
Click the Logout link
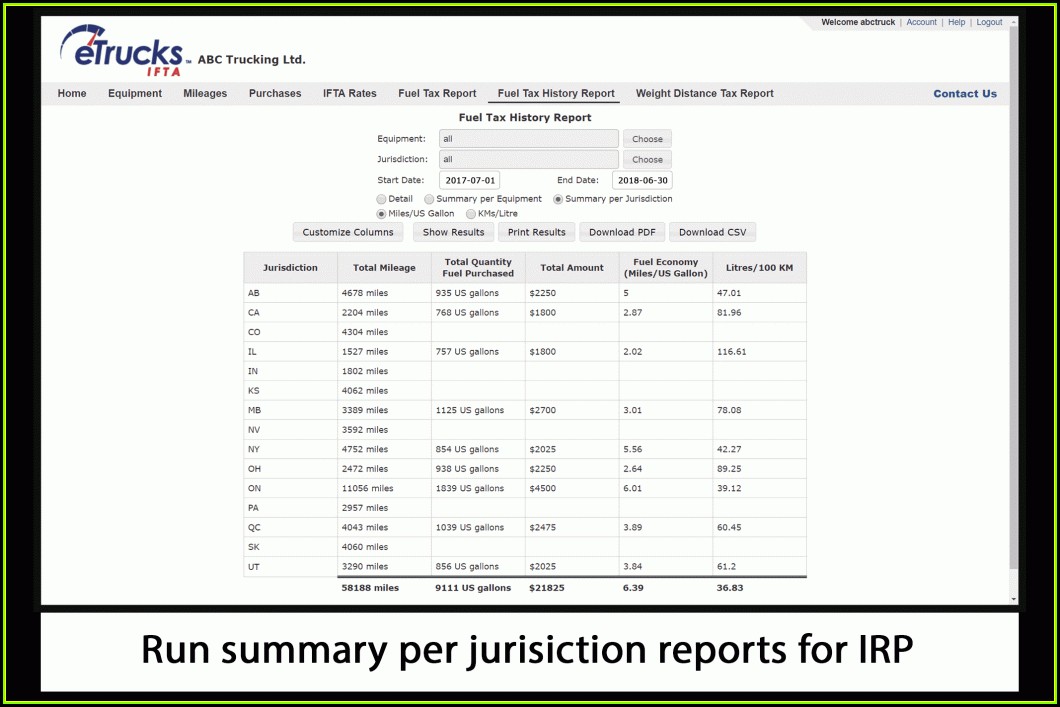click(x=989, y=22)
